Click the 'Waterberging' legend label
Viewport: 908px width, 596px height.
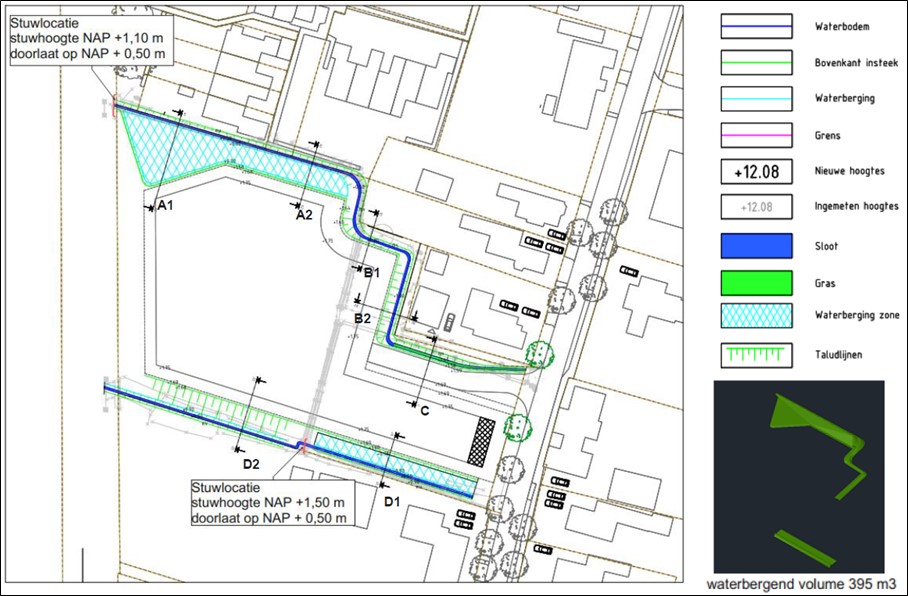(x=844, y=98)
